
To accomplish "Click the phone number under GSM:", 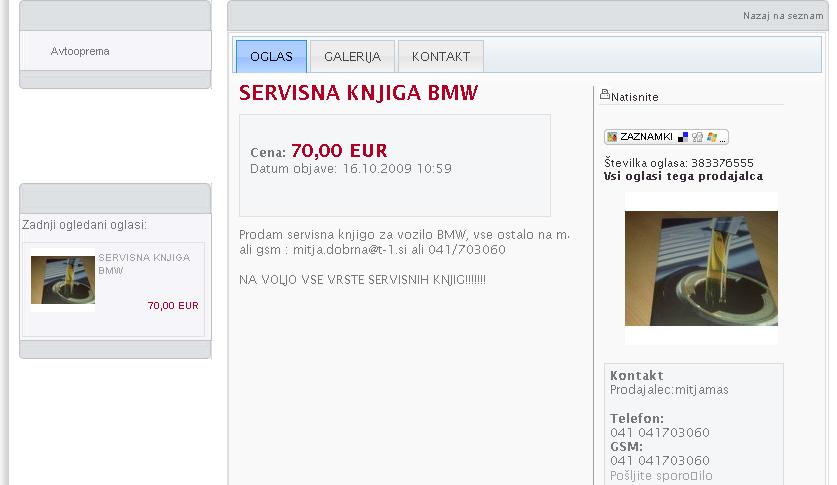I will click(x=660, y=460).
